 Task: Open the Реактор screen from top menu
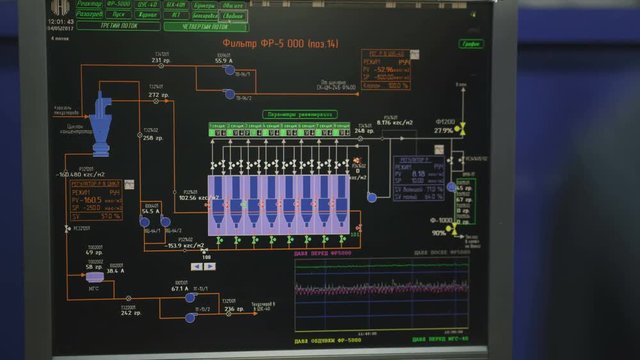pyautogui.click(x=89, y=4)
